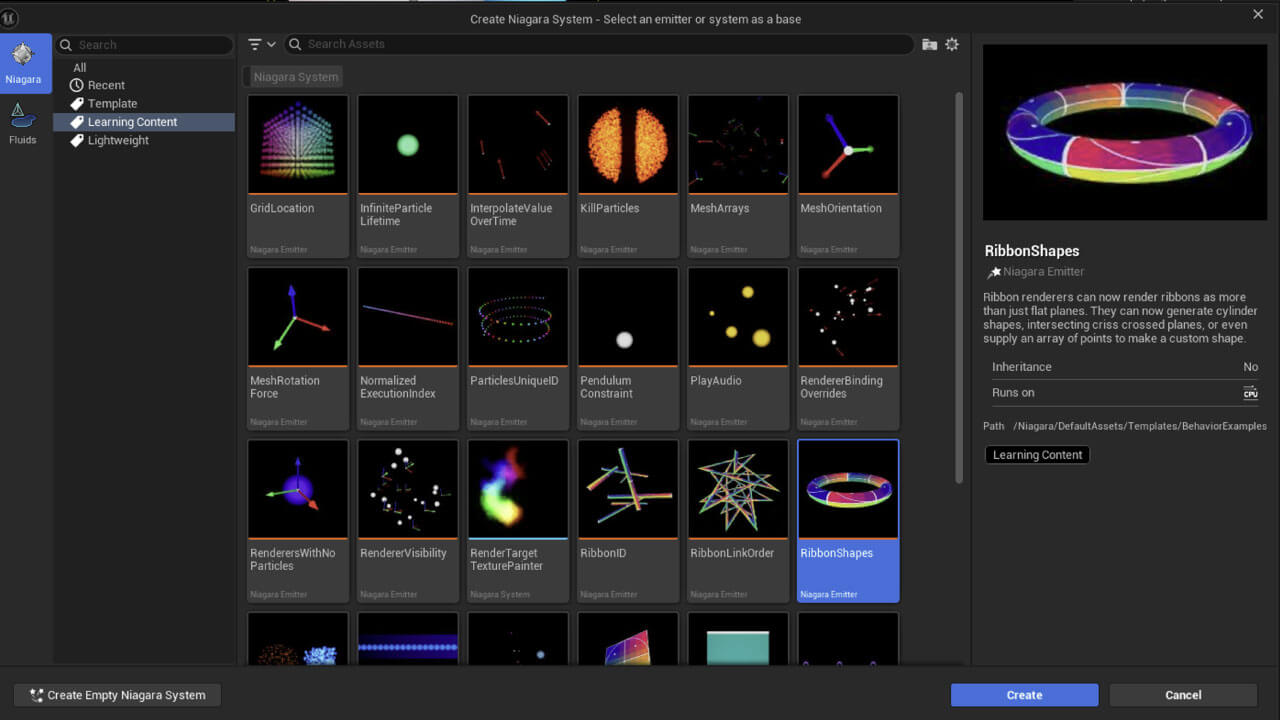1280x720 pixels.
Task: Toggle the Niagara System filter chip
Action: 295,76
